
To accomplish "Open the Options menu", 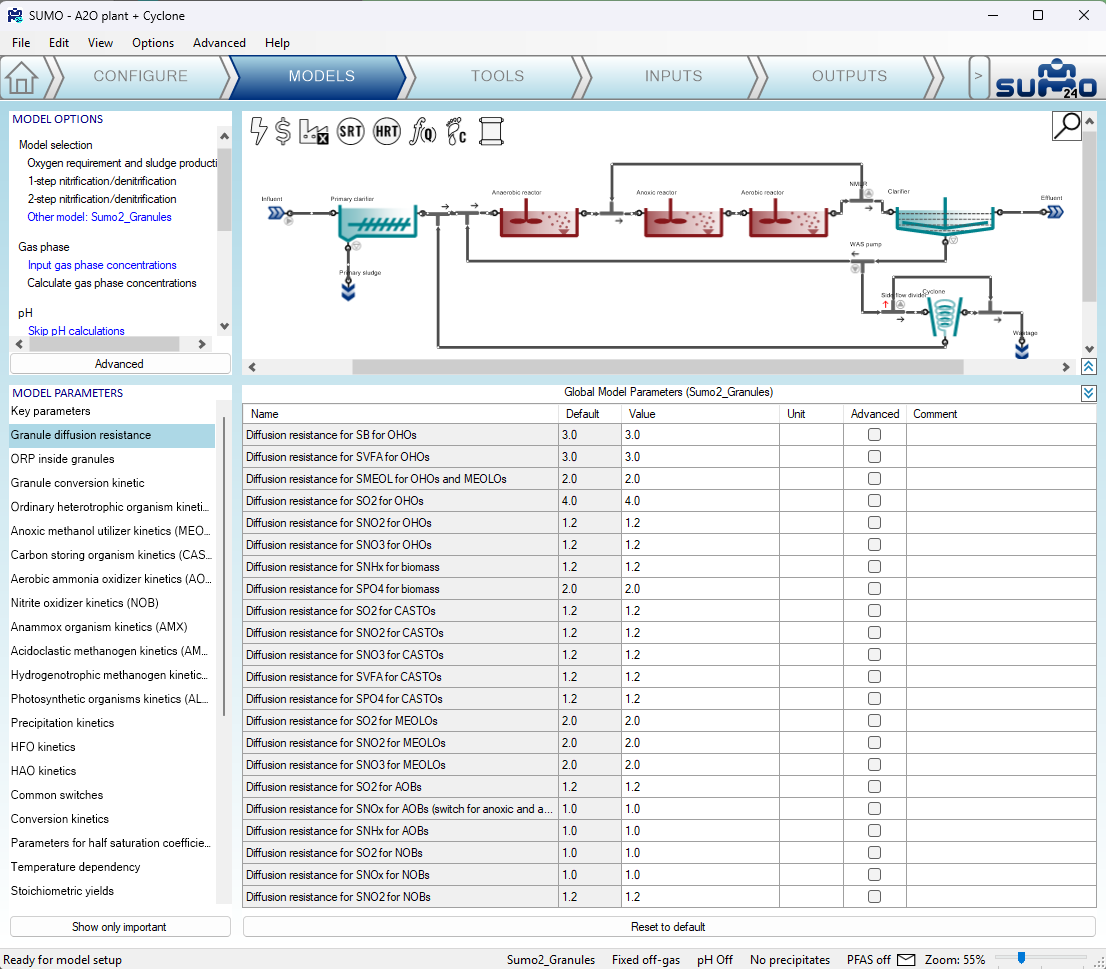I will tap(153, 43).
